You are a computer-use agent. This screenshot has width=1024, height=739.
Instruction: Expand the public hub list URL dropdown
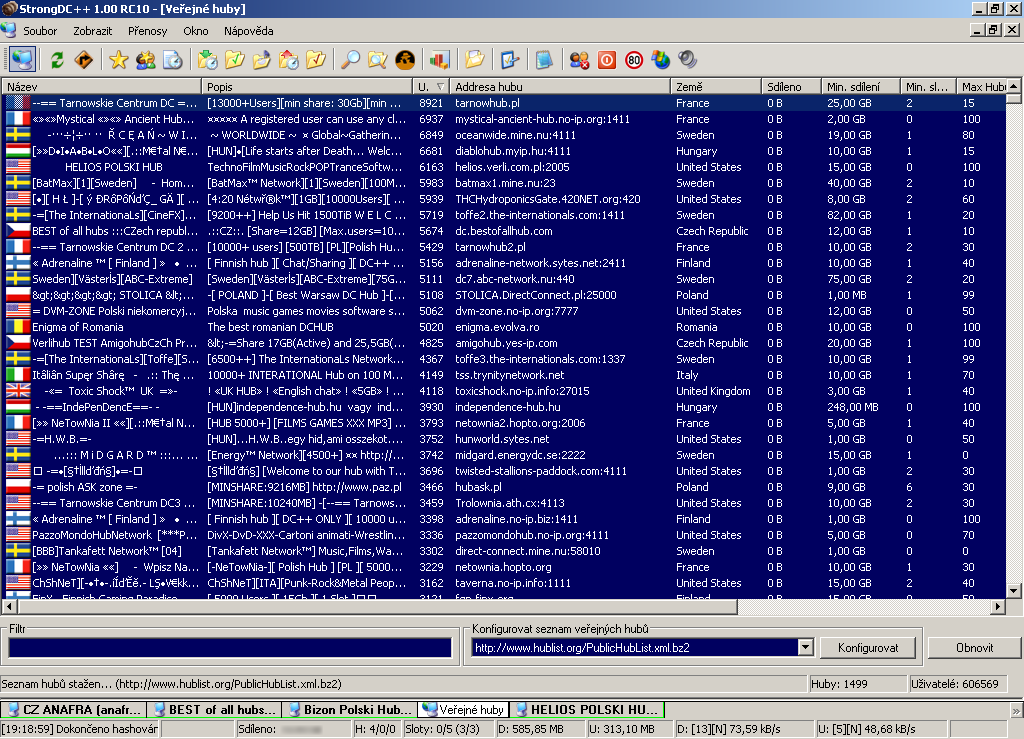(x=805, y=648)
